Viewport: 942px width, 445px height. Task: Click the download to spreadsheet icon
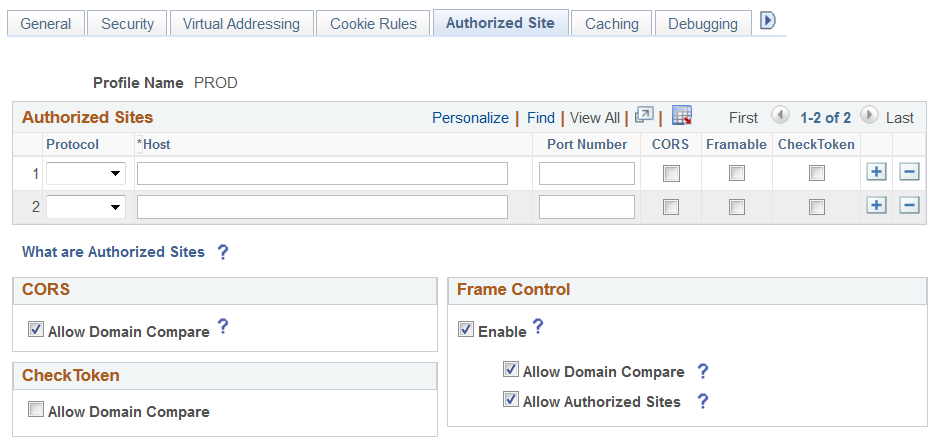click(x=682, y=116)
